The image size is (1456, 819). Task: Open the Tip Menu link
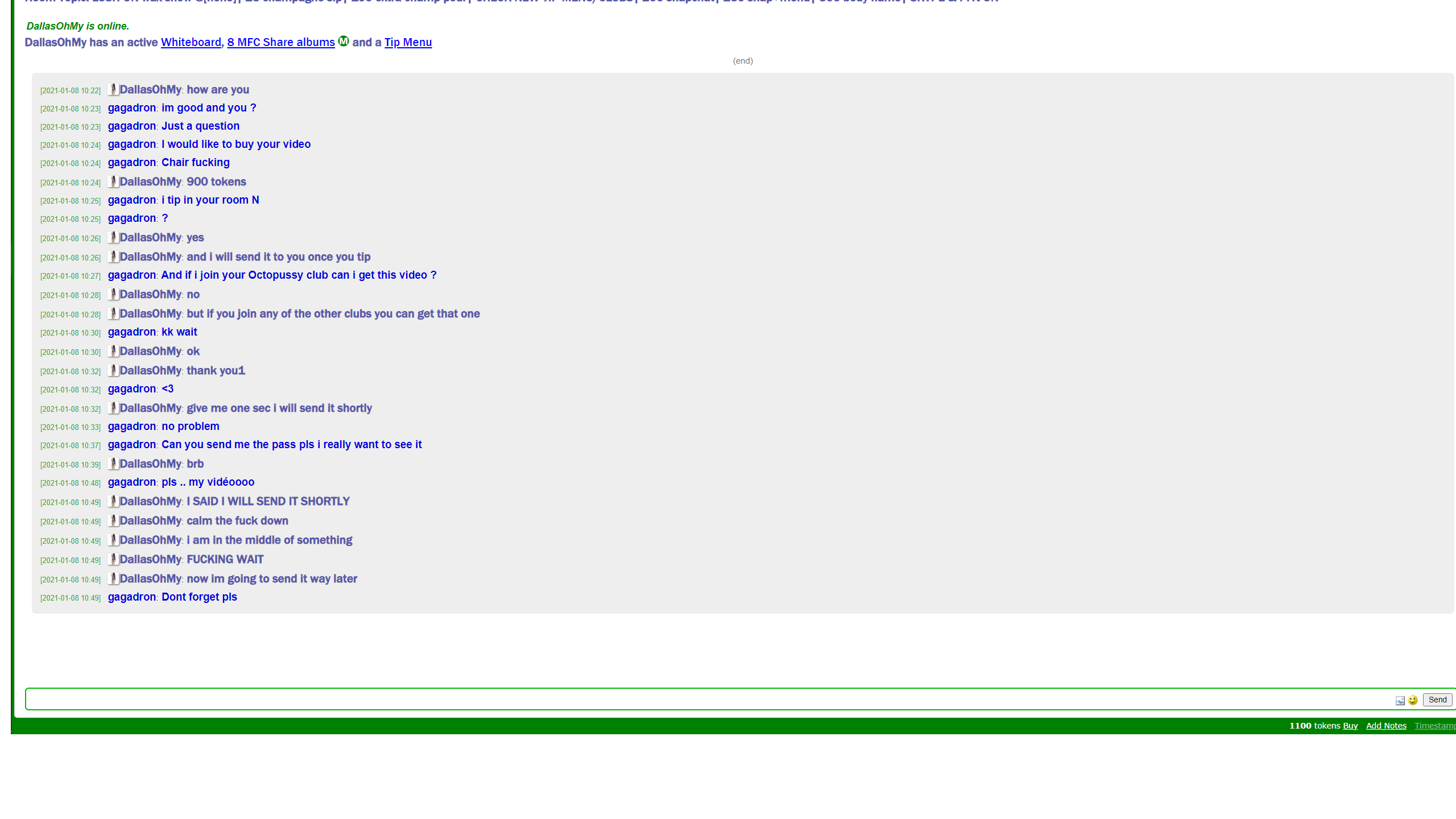point(408,42)
